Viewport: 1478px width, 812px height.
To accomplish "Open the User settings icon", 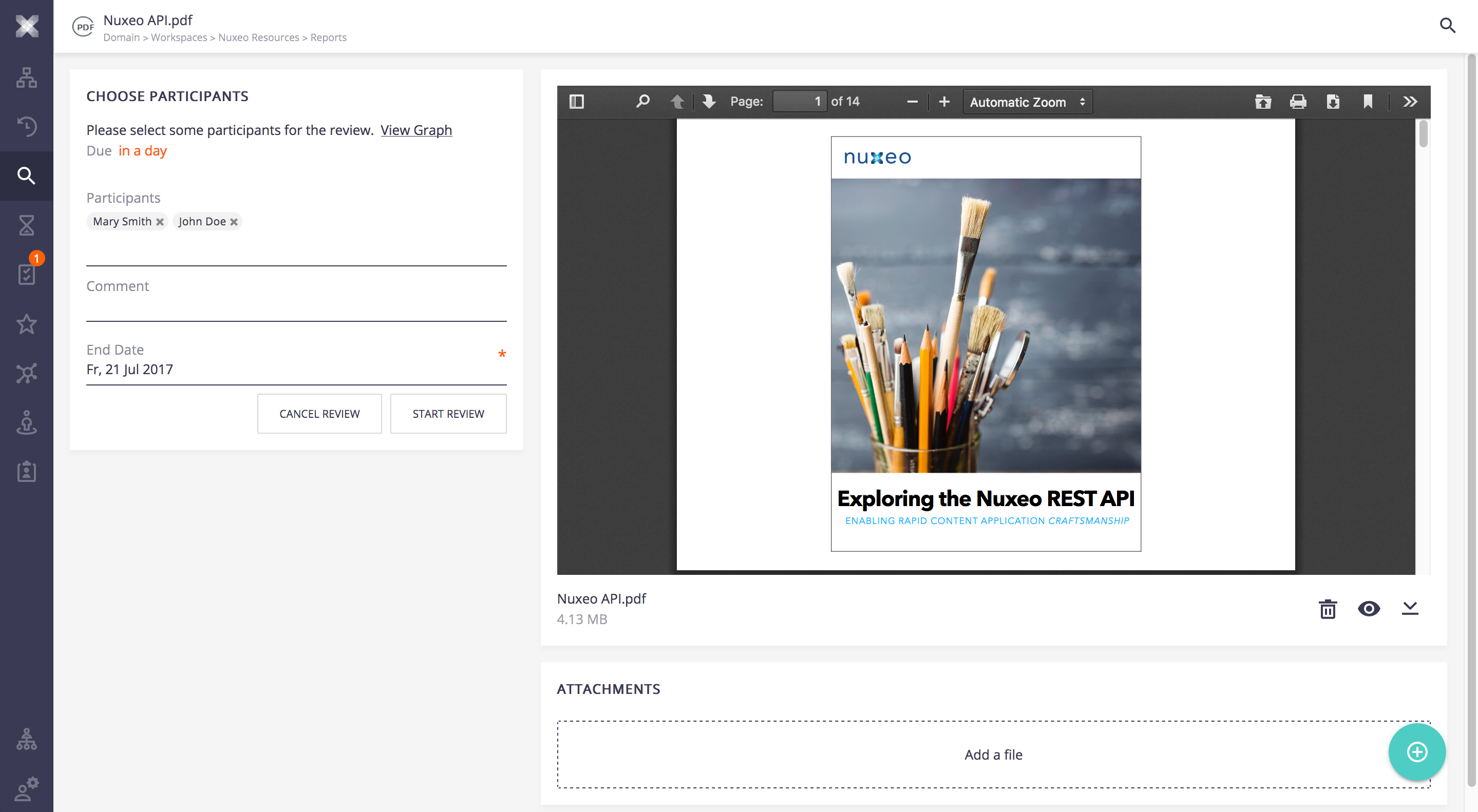I will click(x=26, y=789).
